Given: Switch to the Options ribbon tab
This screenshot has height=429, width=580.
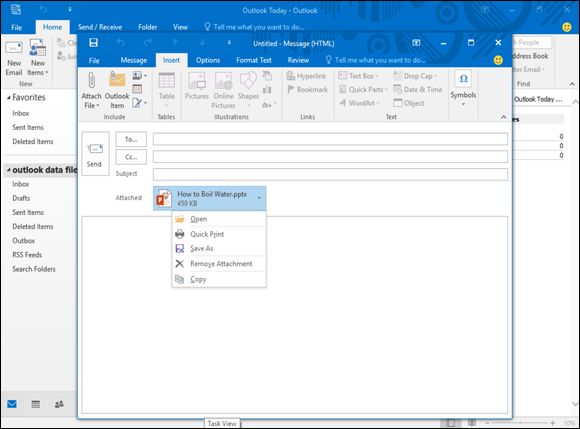Looking at the screenshot, I should pyautogui.click(x=208, y=60).
